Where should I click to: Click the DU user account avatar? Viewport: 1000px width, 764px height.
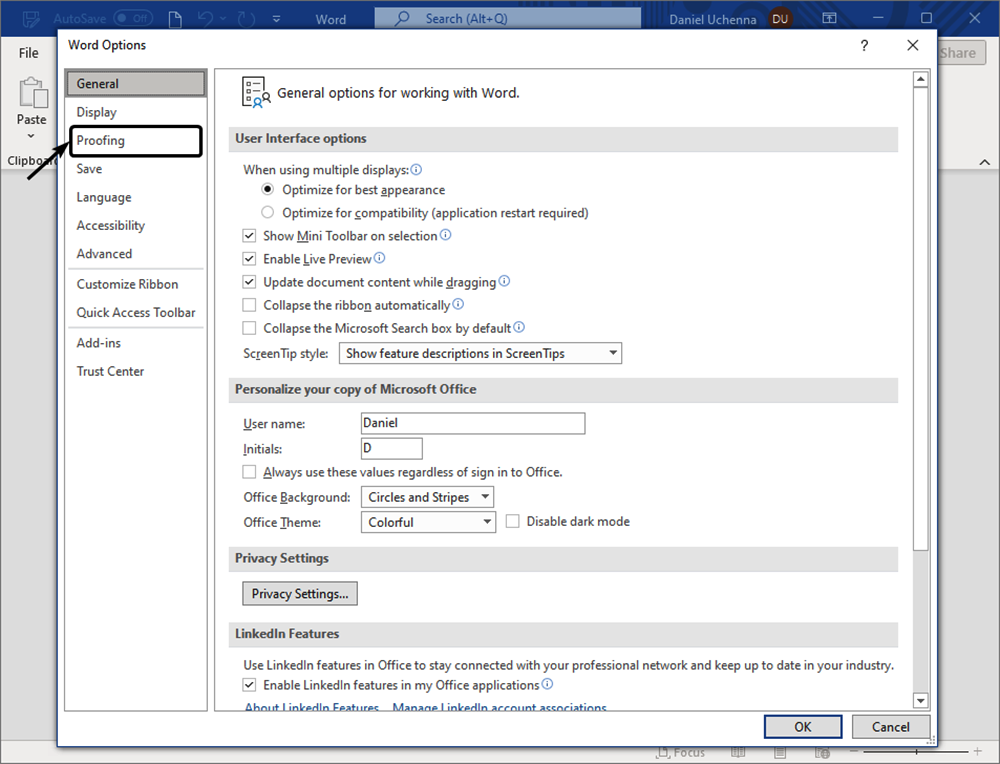coord(780,19)
